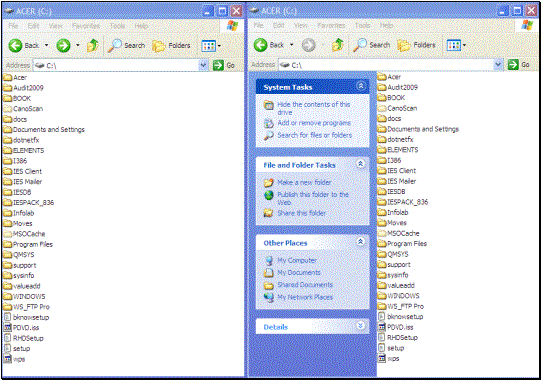Open Views dropdown arrow in left window
541x380 pixels.
tap(219, 46)
